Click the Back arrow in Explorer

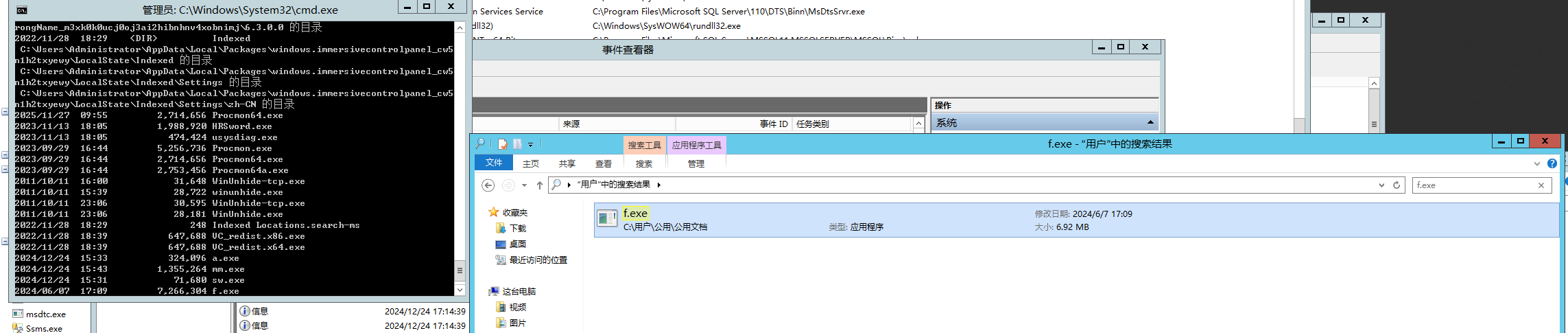[x=488, y=185]
